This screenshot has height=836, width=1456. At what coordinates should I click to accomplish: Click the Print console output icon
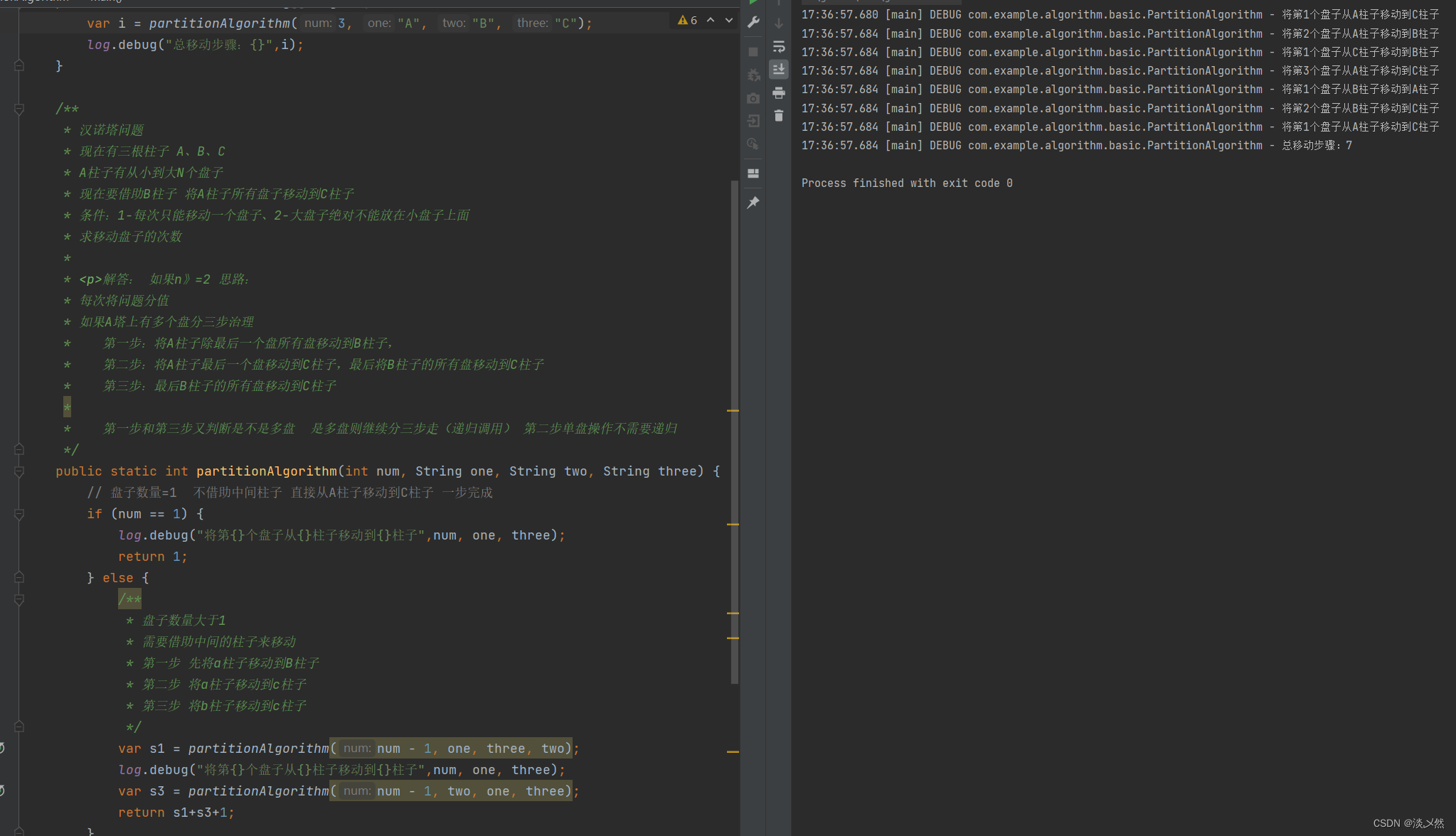click(x=779, y=93)
